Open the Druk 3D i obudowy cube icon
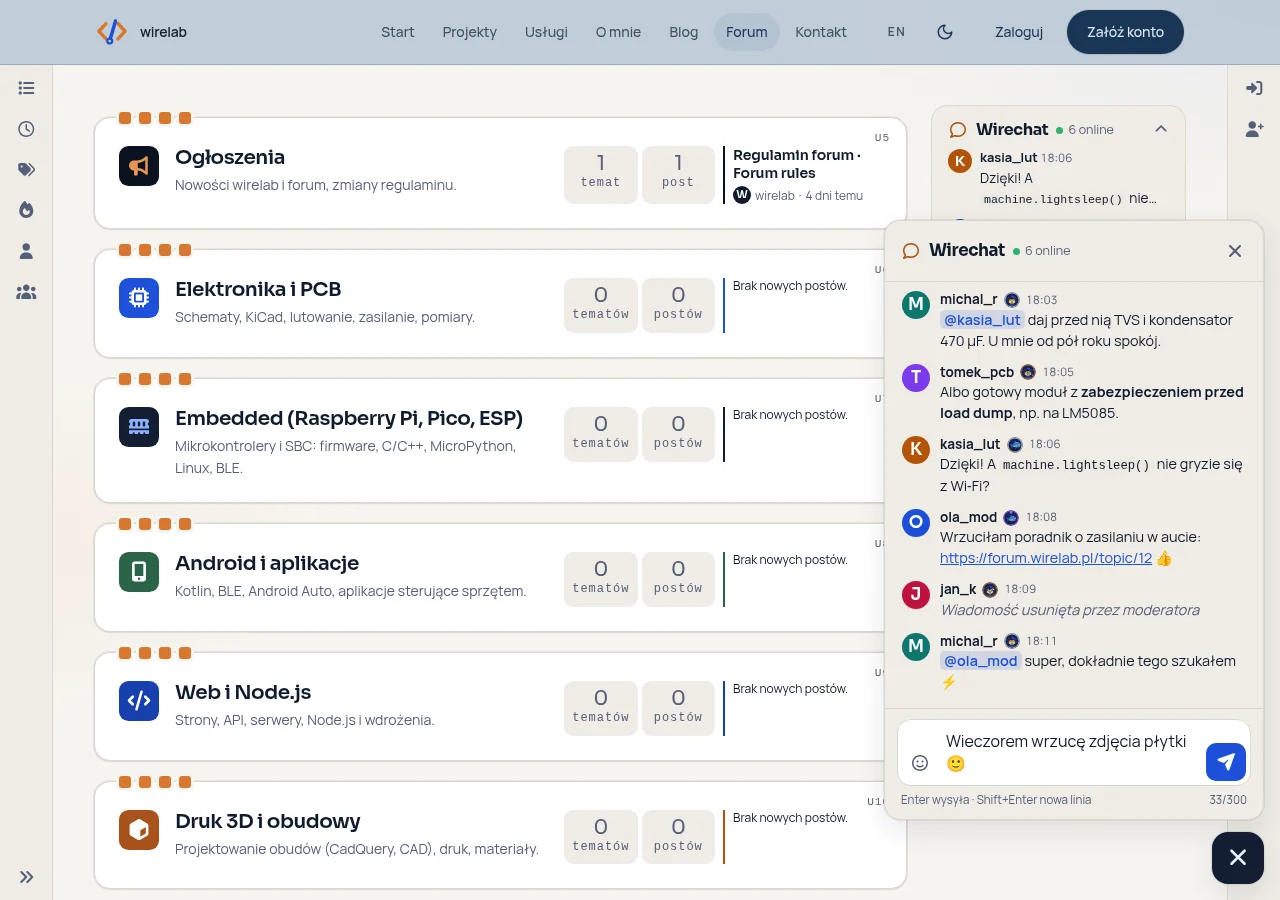The image size is (1280, 900). [139, 829]
